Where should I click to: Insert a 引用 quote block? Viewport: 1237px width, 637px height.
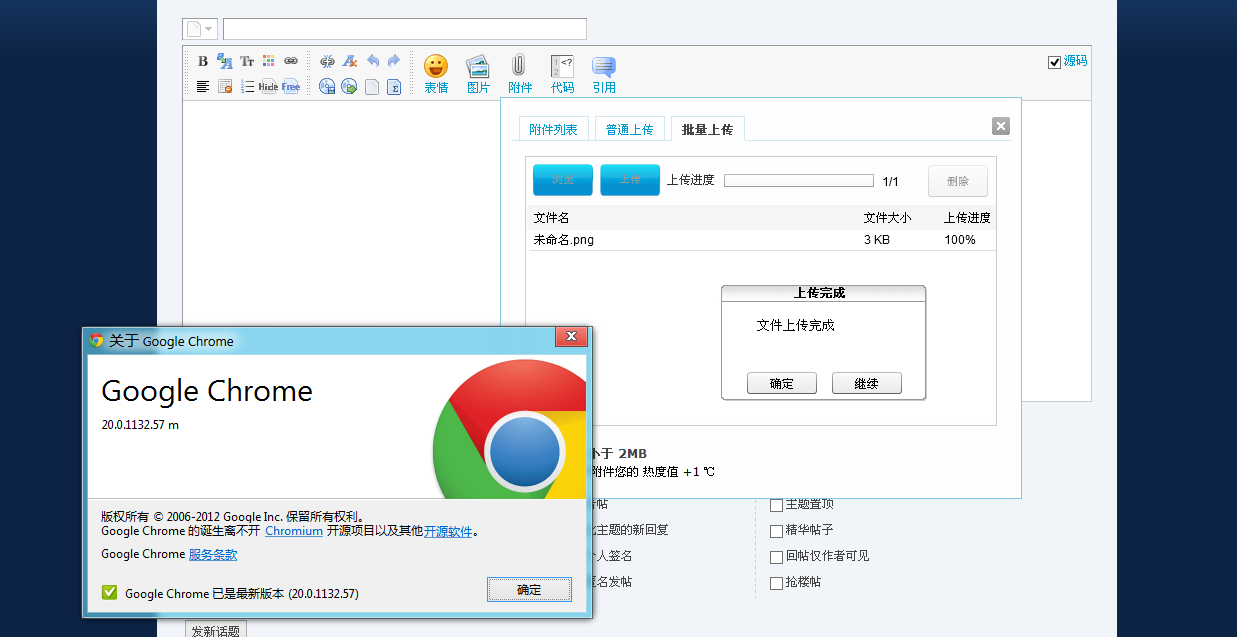[604, 74]
